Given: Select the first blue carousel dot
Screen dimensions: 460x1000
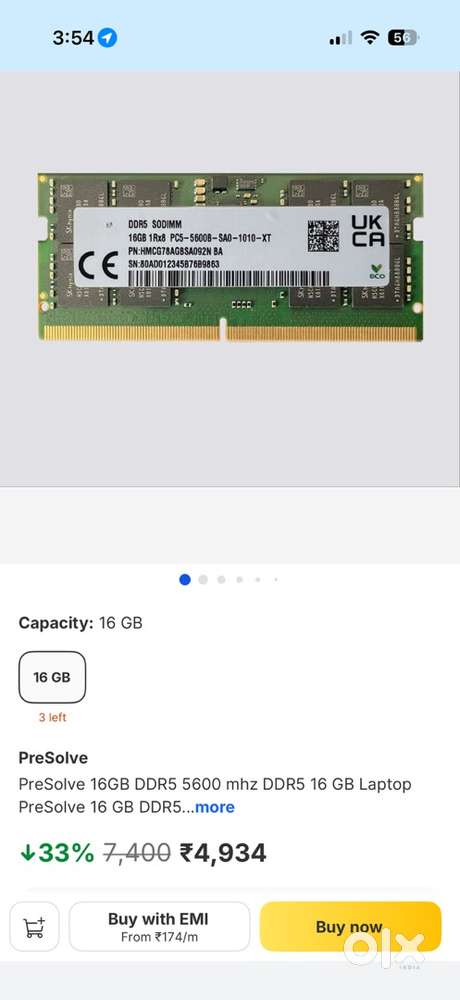Looking at the screenshot, I should [x=185, y=580].
